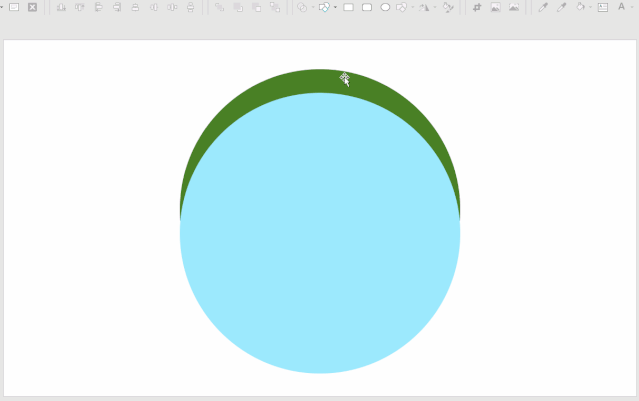
Task: Click the text box icon beside letter A
Action: click(602, 7)
